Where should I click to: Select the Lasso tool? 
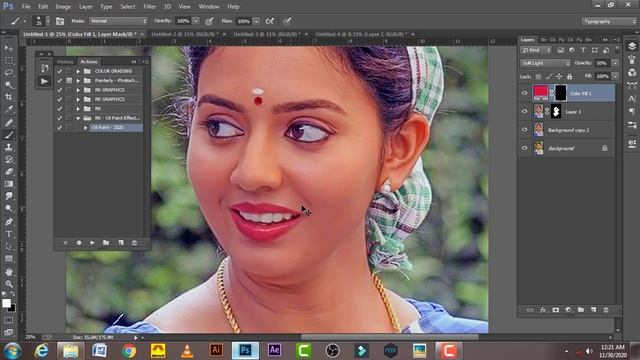point(9,73)
